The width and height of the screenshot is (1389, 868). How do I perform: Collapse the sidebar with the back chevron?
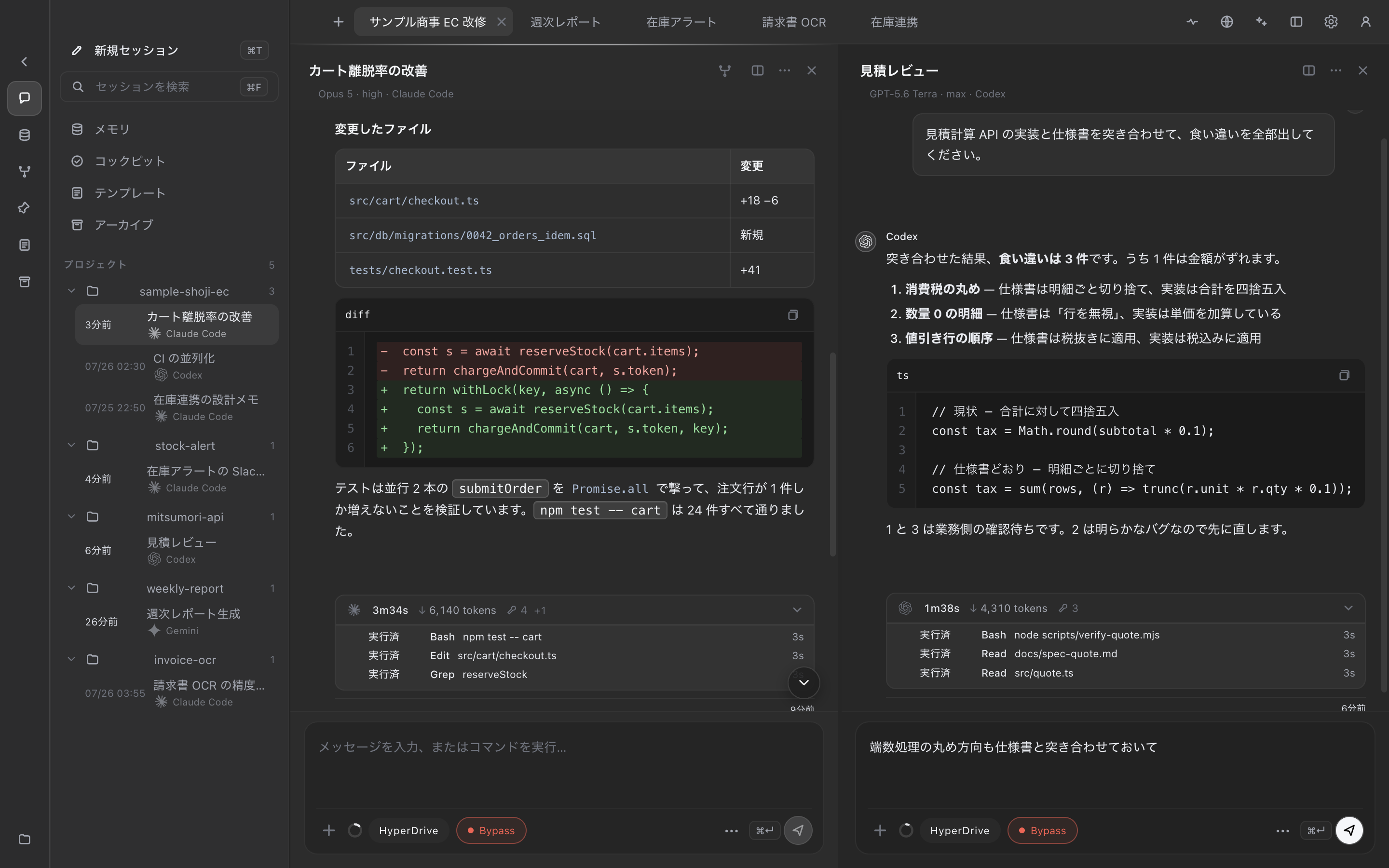pos(24,61)
